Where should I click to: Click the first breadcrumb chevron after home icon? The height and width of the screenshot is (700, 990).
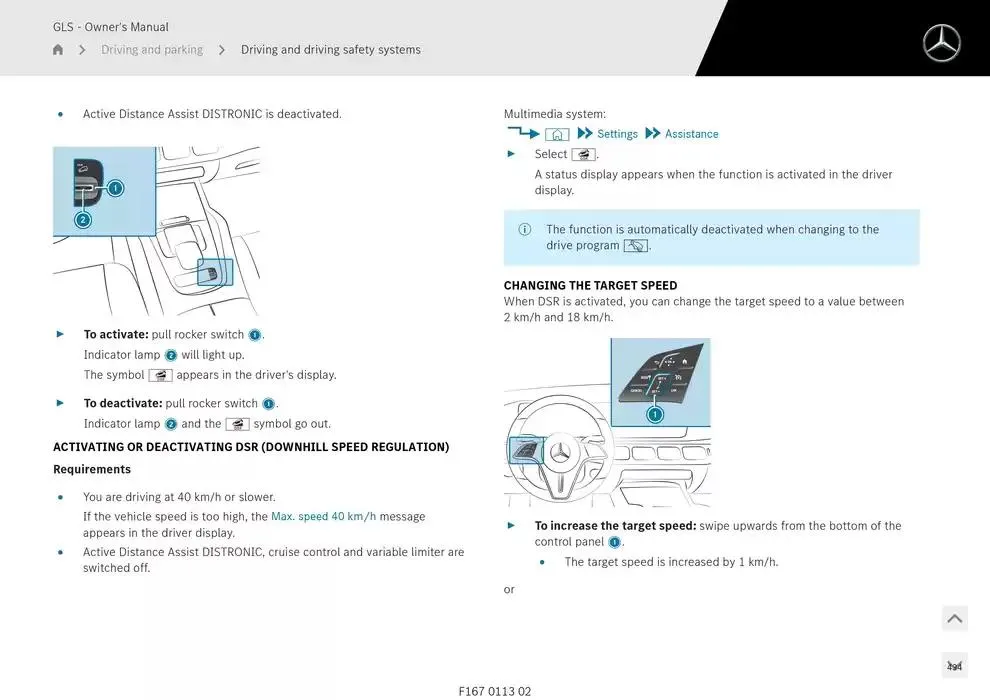click(82, 49)
